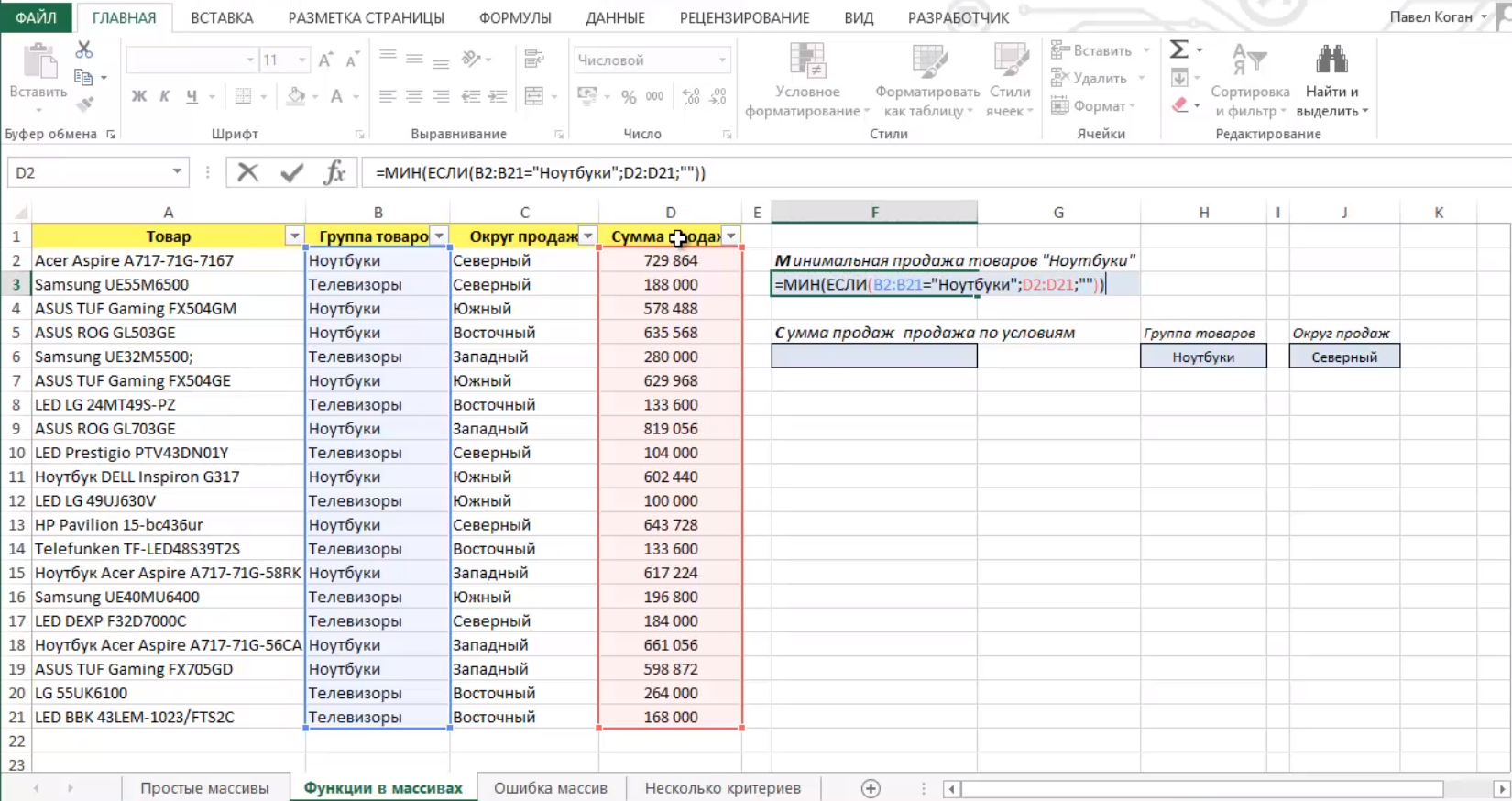1512x801 pixels.
Task: Open Условное форматирование menu
Action: 807,81
